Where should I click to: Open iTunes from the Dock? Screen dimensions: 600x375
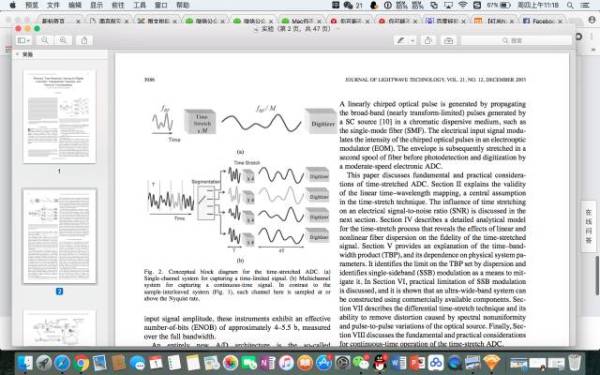click(x=286, y=362)
